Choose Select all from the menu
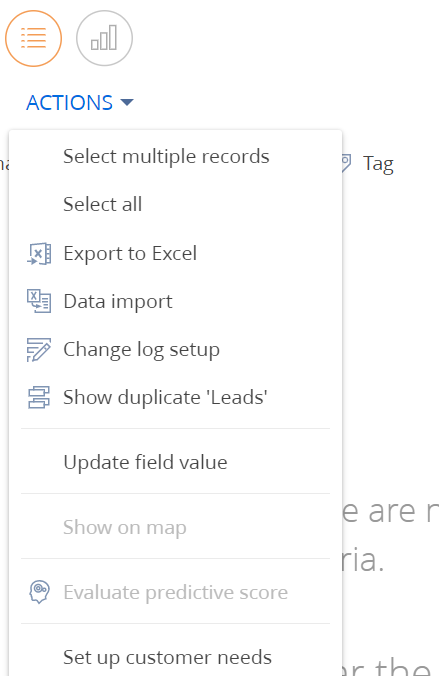439x676 pixels. (176, 204)
